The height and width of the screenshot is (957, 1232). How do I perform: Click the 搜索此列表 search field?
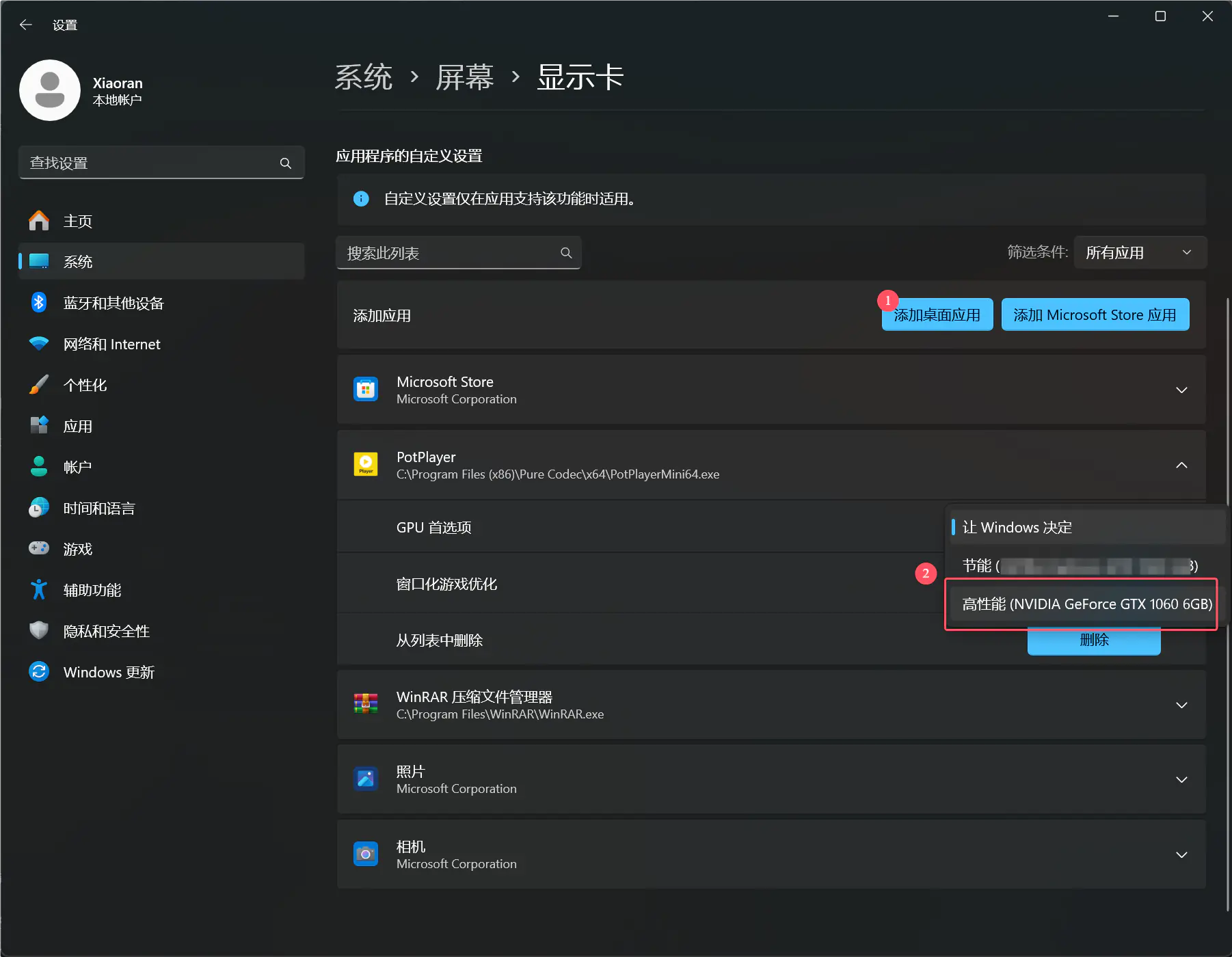click(x=451, y=254)
